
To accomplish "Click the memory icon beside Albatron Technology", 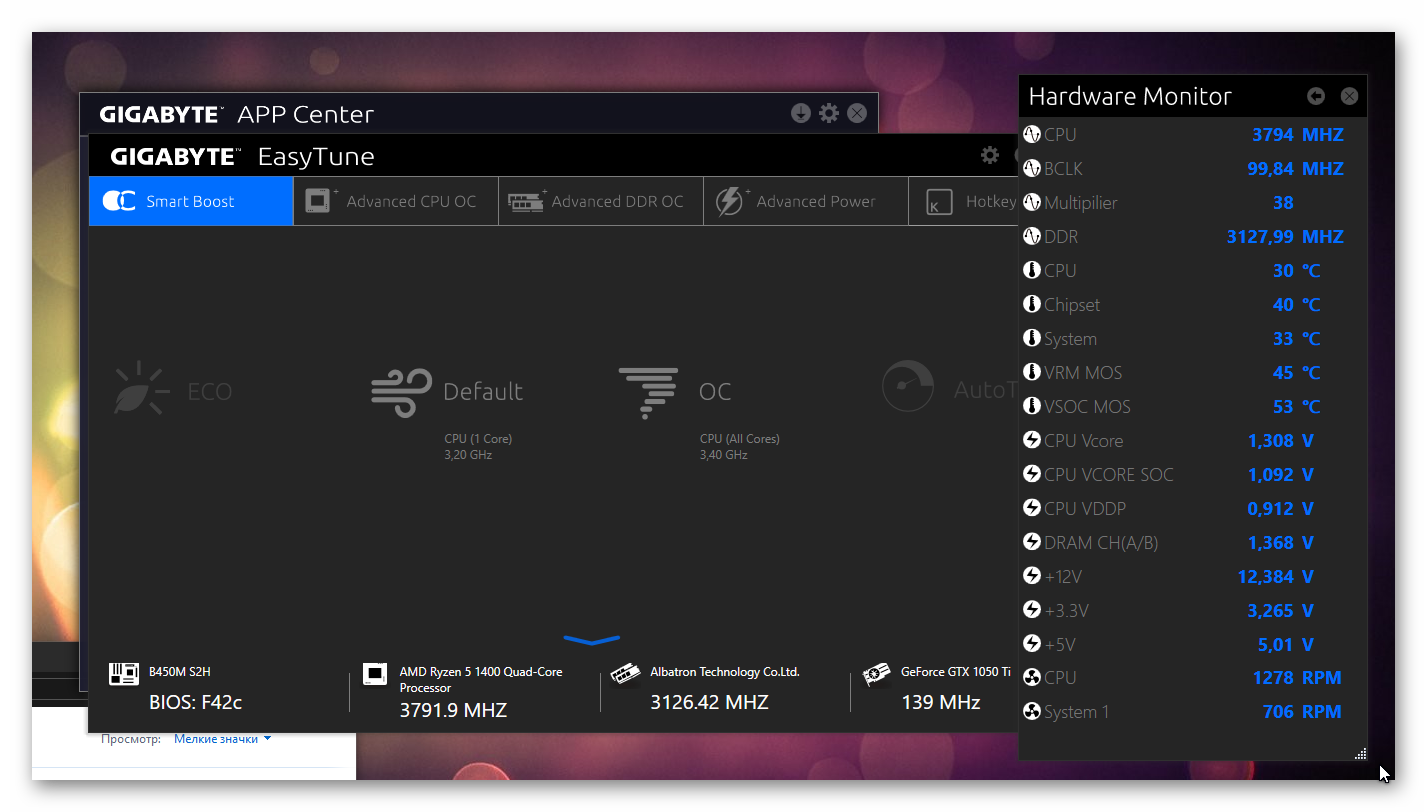I will point(626,674).
